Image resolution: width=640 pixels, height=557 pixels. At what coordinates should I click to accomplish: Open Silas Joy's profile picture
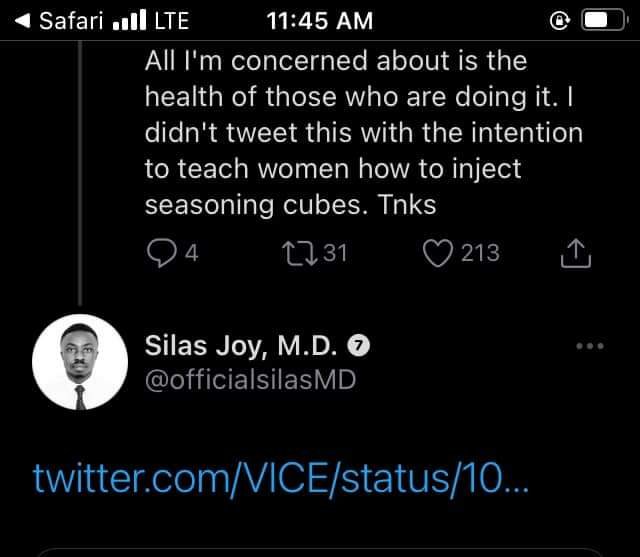79,366
